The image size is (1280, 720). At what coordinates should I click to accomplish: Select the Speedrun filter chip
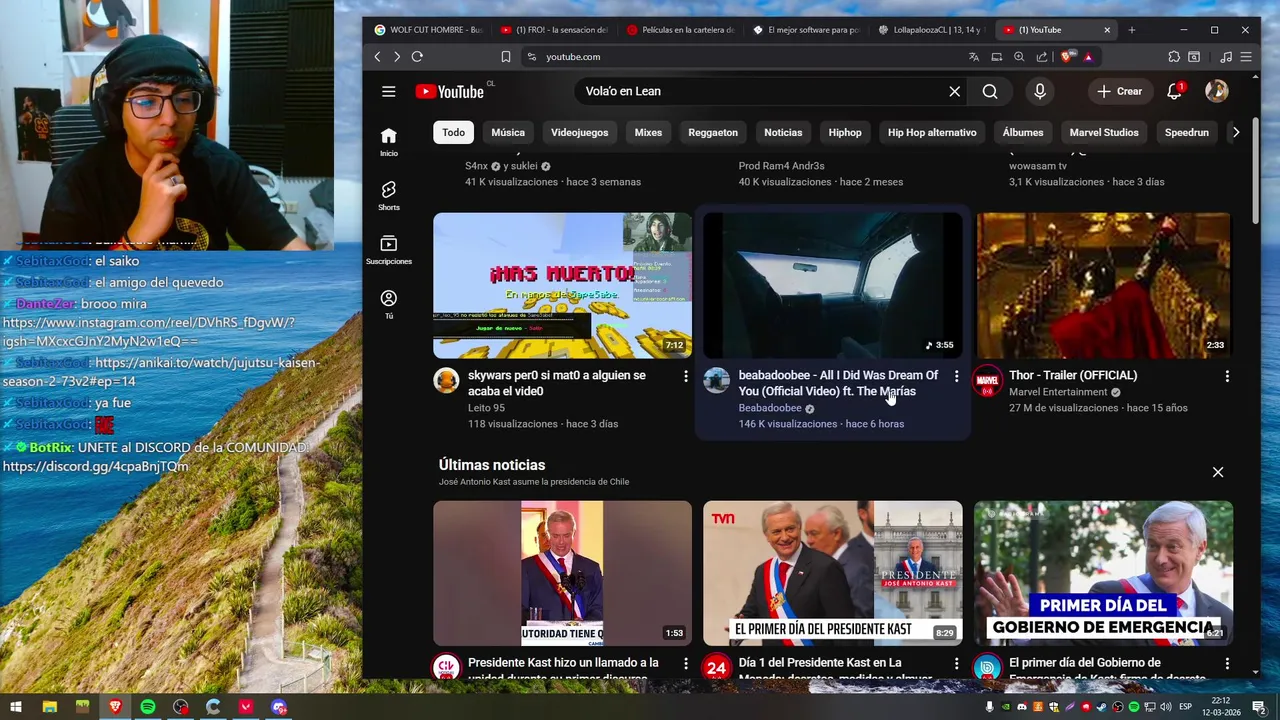point(1187,132)
